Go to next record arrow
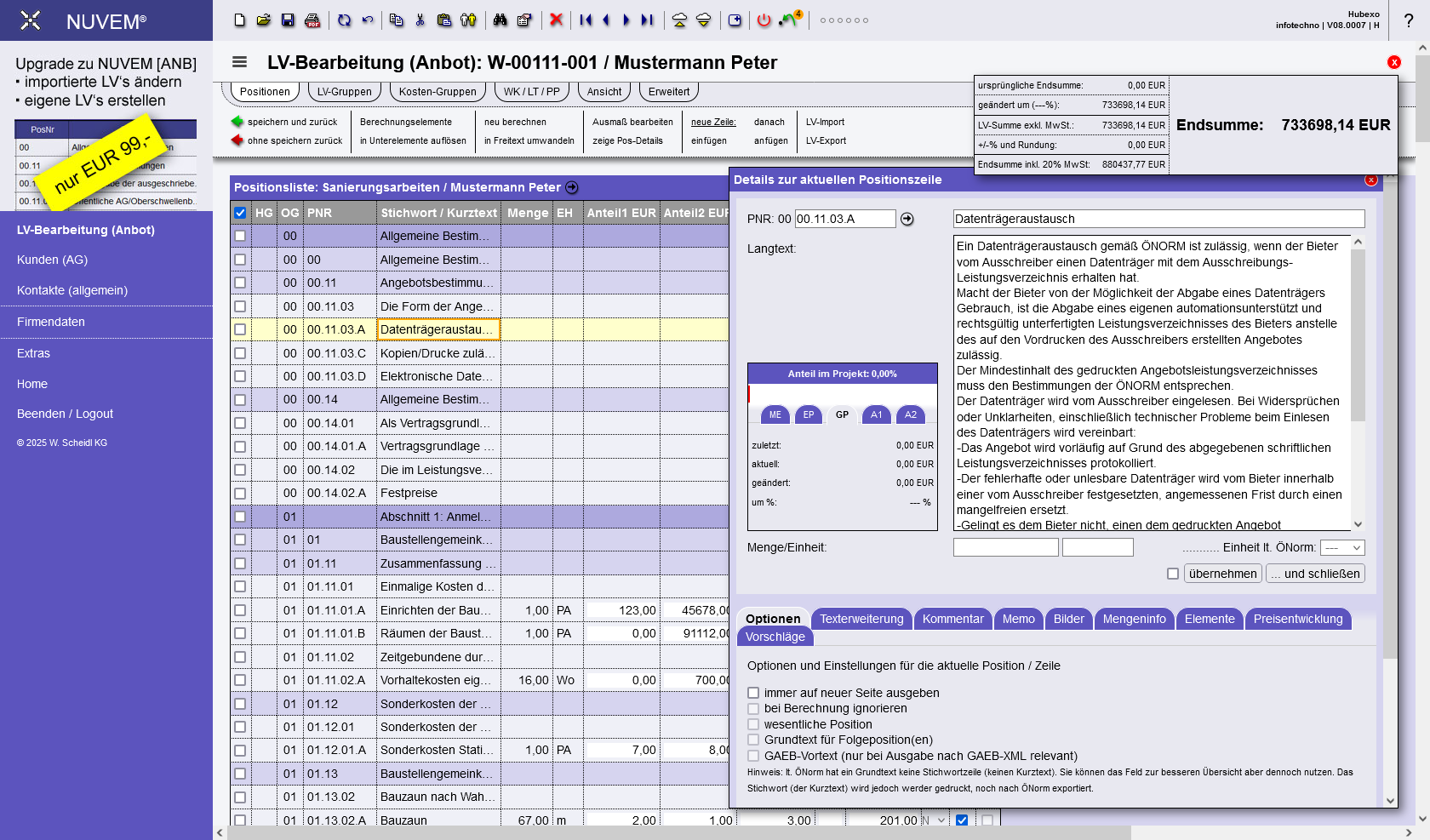Screen dimensions: 1430x840 coord(626,20)
